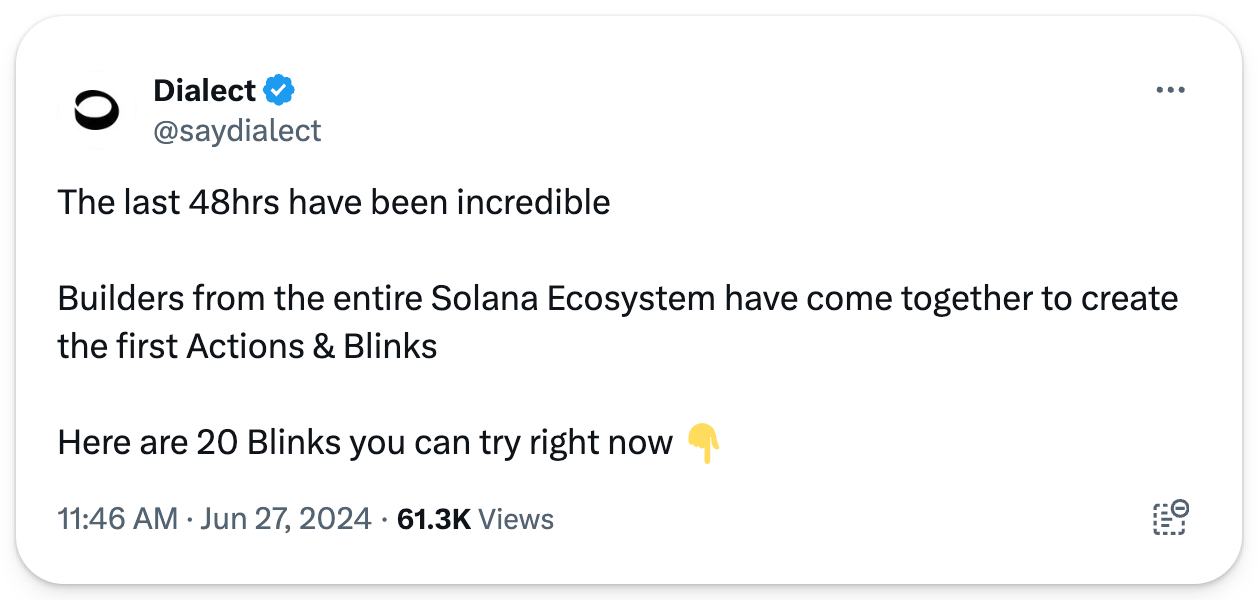Click the Views label
Viewport: 1258px width, 600px height.
pos(516,519)
